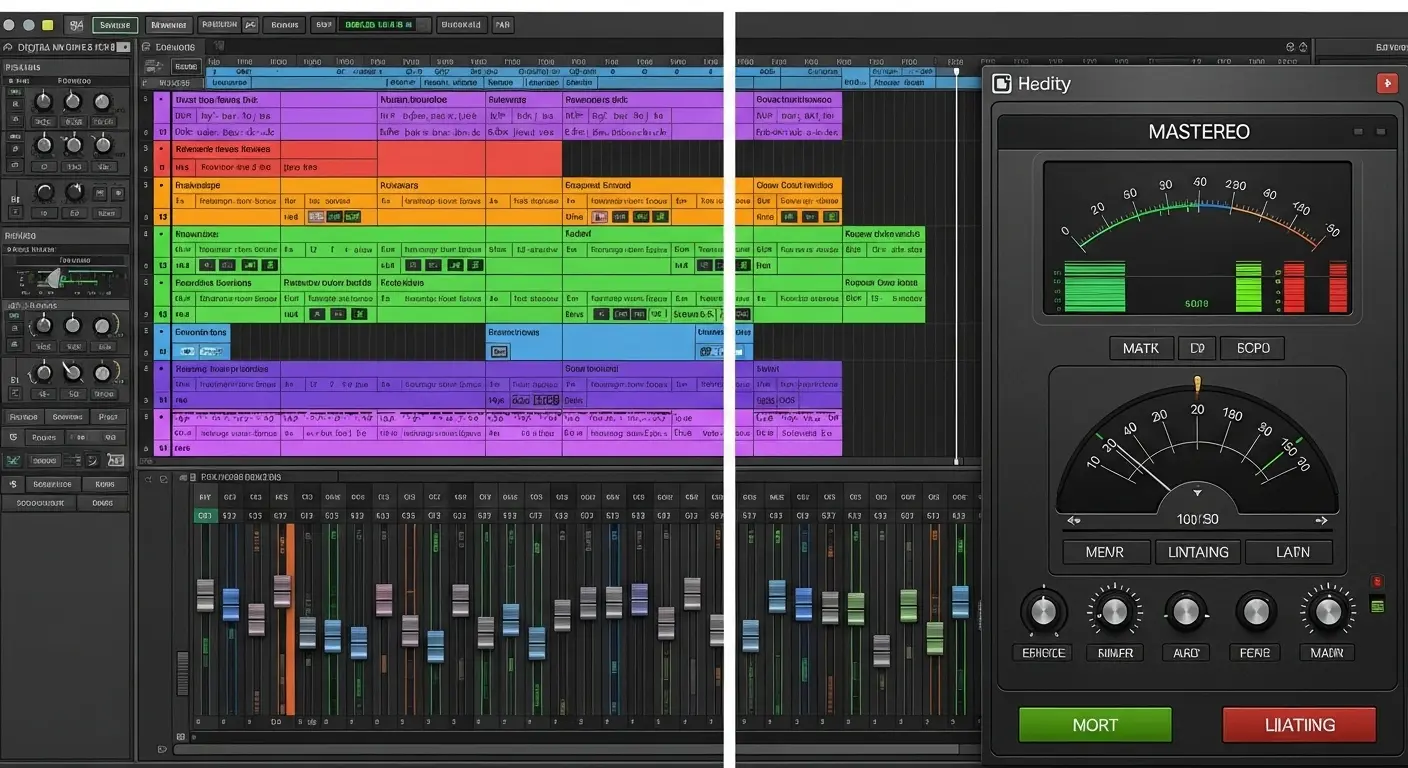
Task: Open the Bucoxald toolbar item
Action: 460,25
